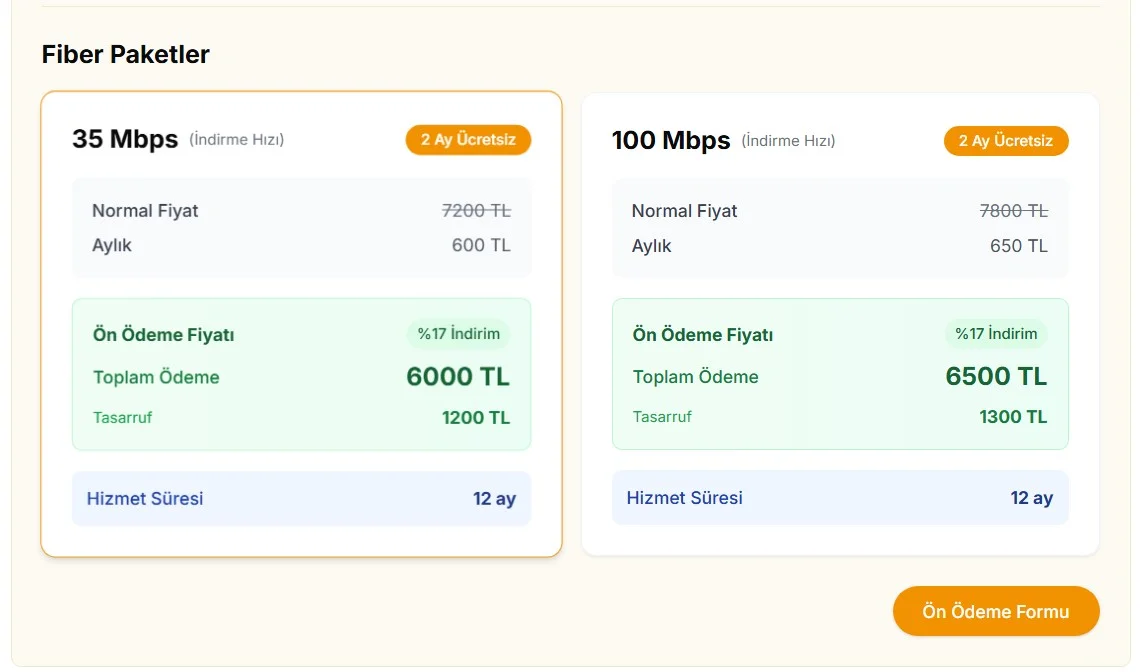
Task: Click the Ön Ödeme Formu button
Action: 995,611
